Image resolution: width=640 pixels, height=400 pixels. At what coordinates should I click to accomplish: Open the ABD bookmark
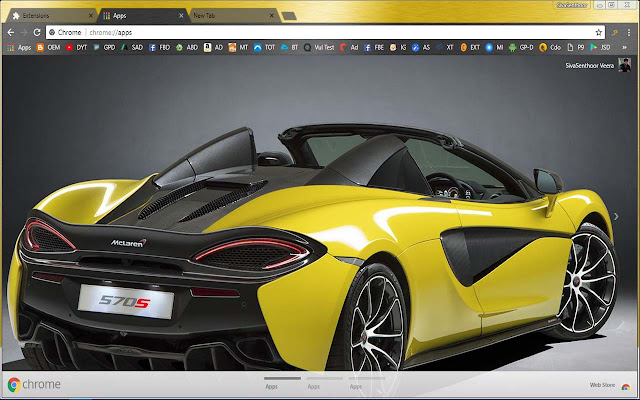[187, 47]
